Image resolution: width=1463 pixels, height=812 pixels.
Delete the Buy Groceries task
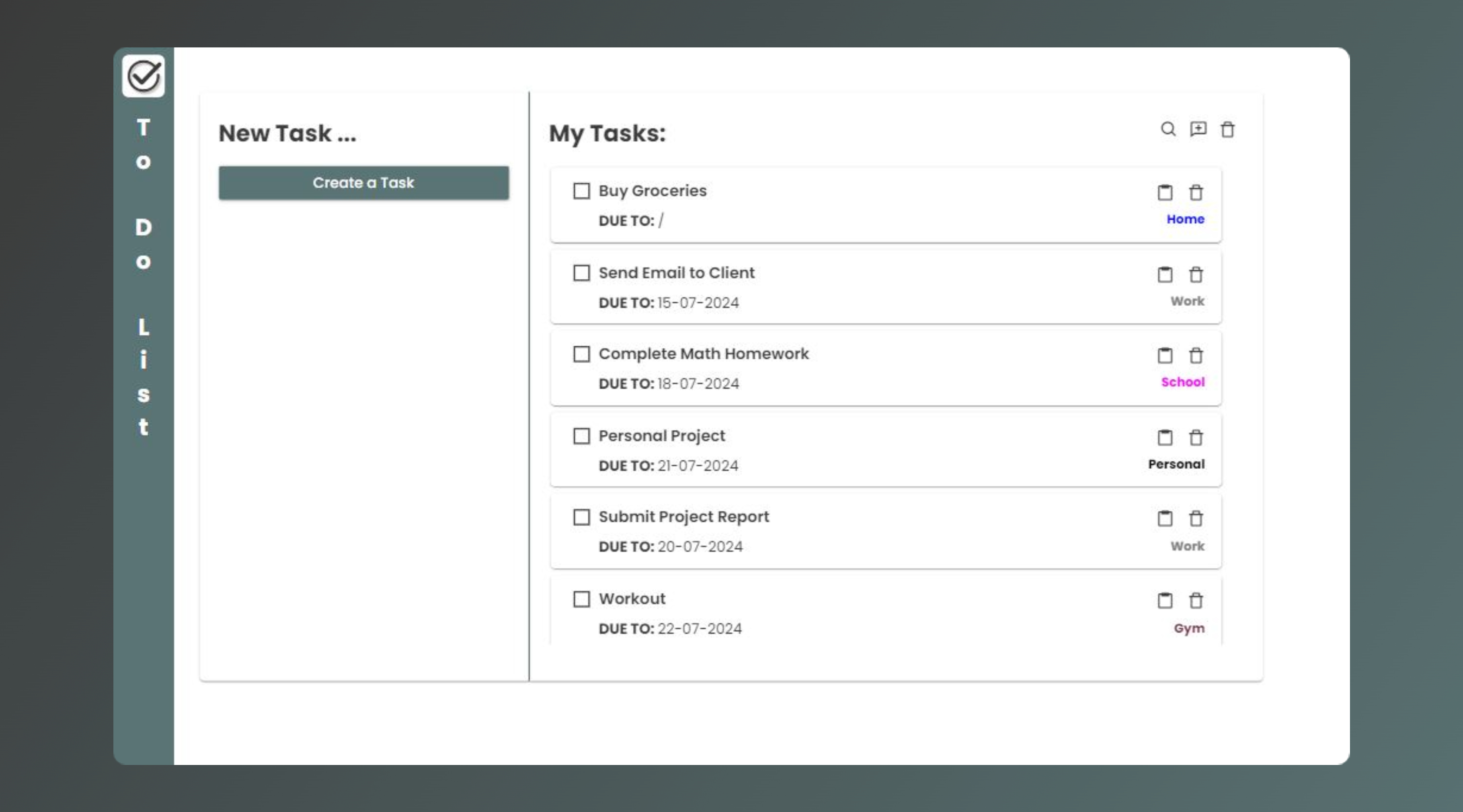pyautogui.click(x=1195, y=193)
